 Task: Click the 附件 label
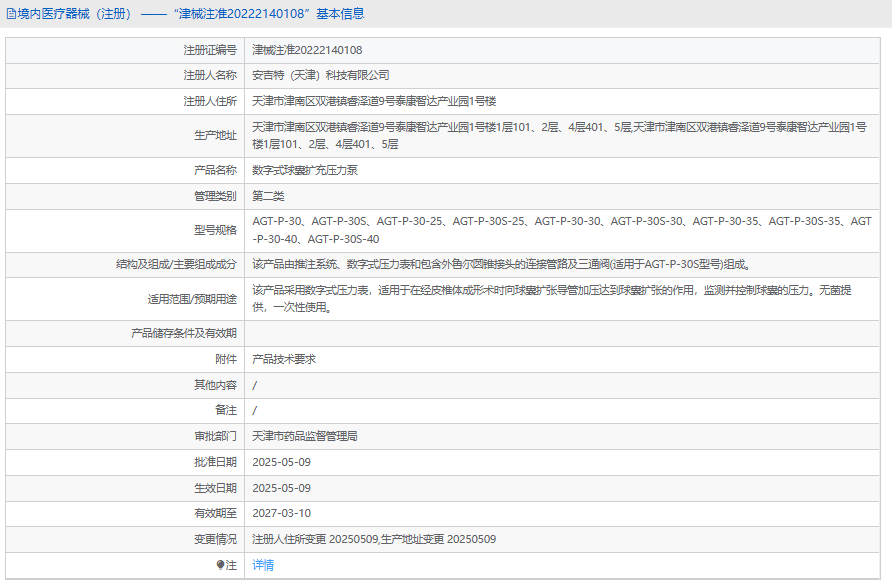[x=226, y=359]
